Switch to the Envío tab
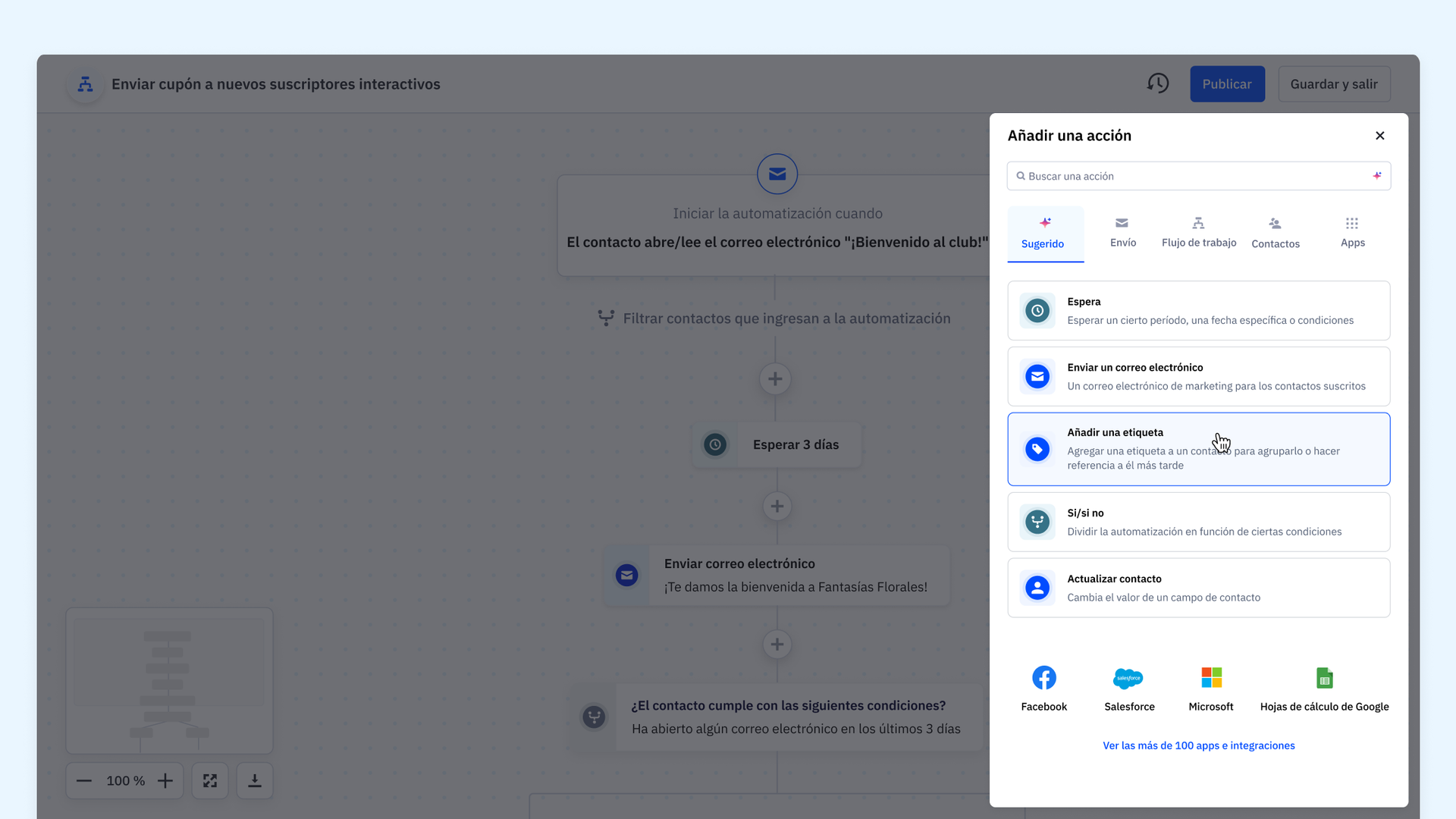The height and width of the screenshot is (819, 1456). click(1122, 233)
